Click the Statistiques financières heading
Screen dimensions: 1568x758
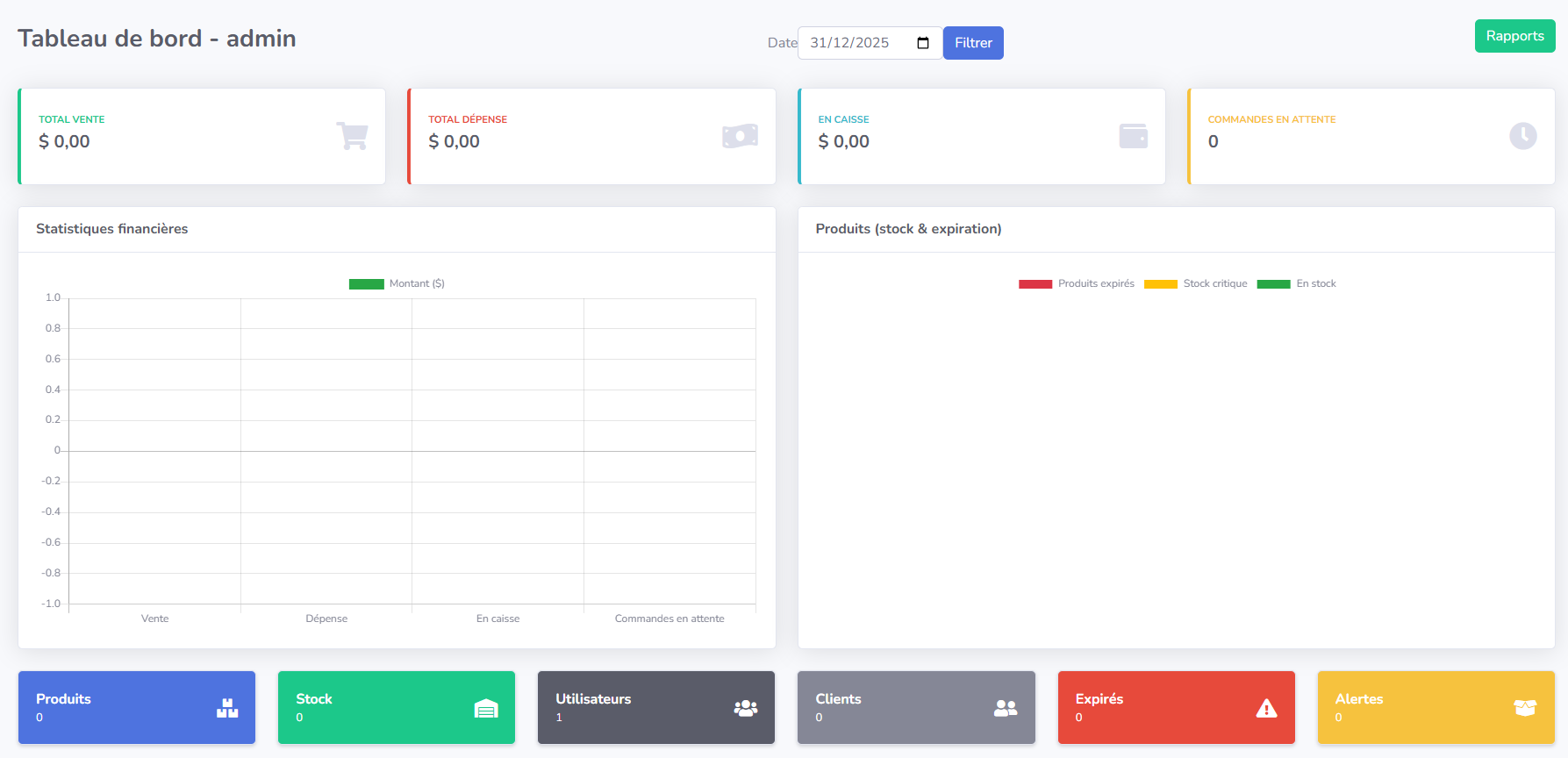point(111,229)
